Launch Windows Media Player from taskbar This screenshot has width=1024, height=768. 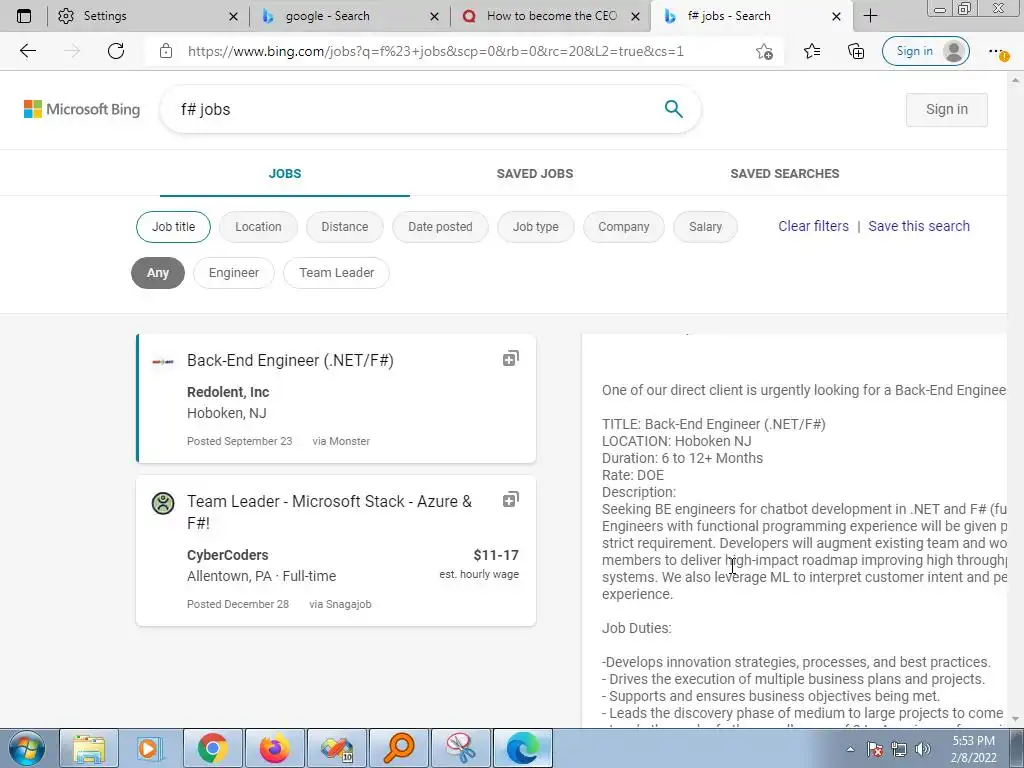tap(150, 748)
